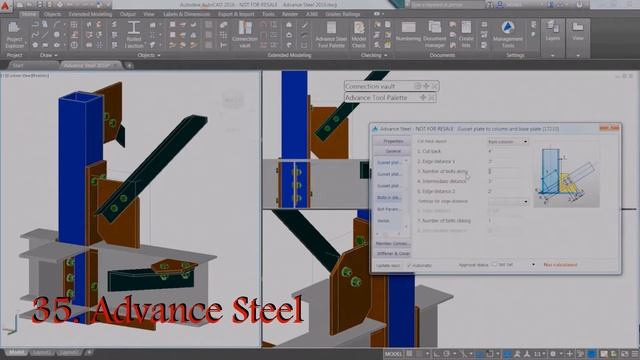Switch to the Objects ribbon tab
640x360 pixels.
(x=52, y=14)
